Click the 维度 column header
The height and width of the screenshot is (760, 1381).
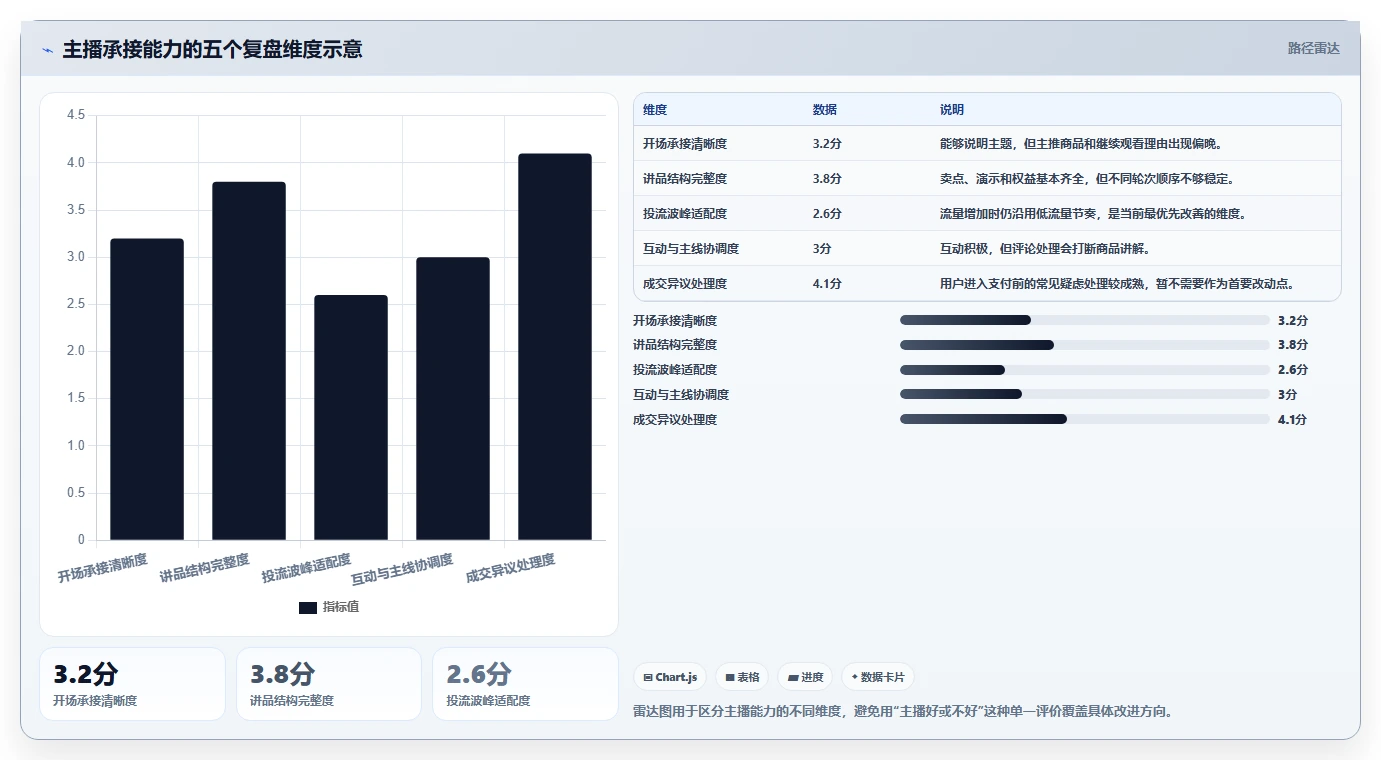[x=655, y=110]
